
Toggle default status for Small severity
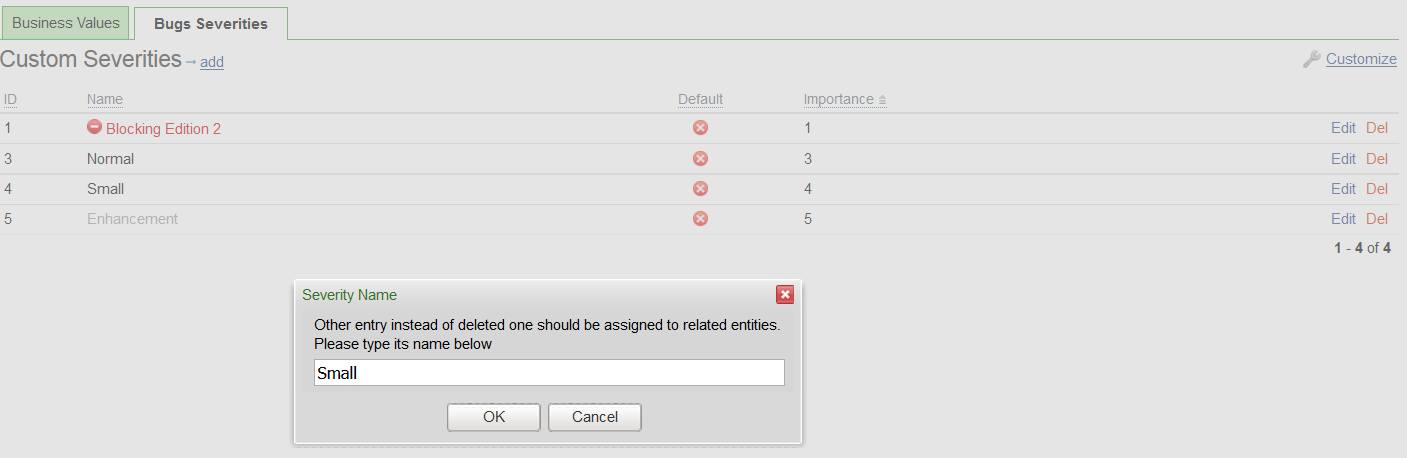click(700, 188)
